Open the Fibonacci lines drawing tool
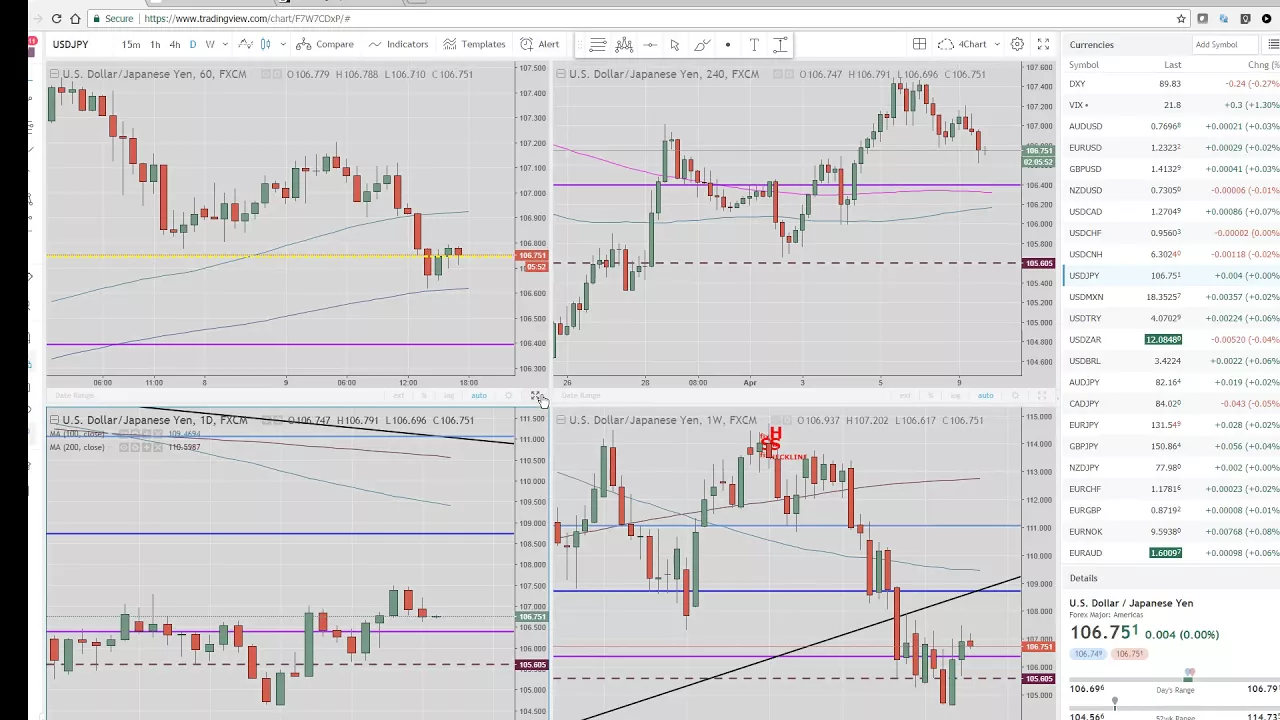This screenshot has width=1280, height=720. pyautogui.click(x=597, y=44)
